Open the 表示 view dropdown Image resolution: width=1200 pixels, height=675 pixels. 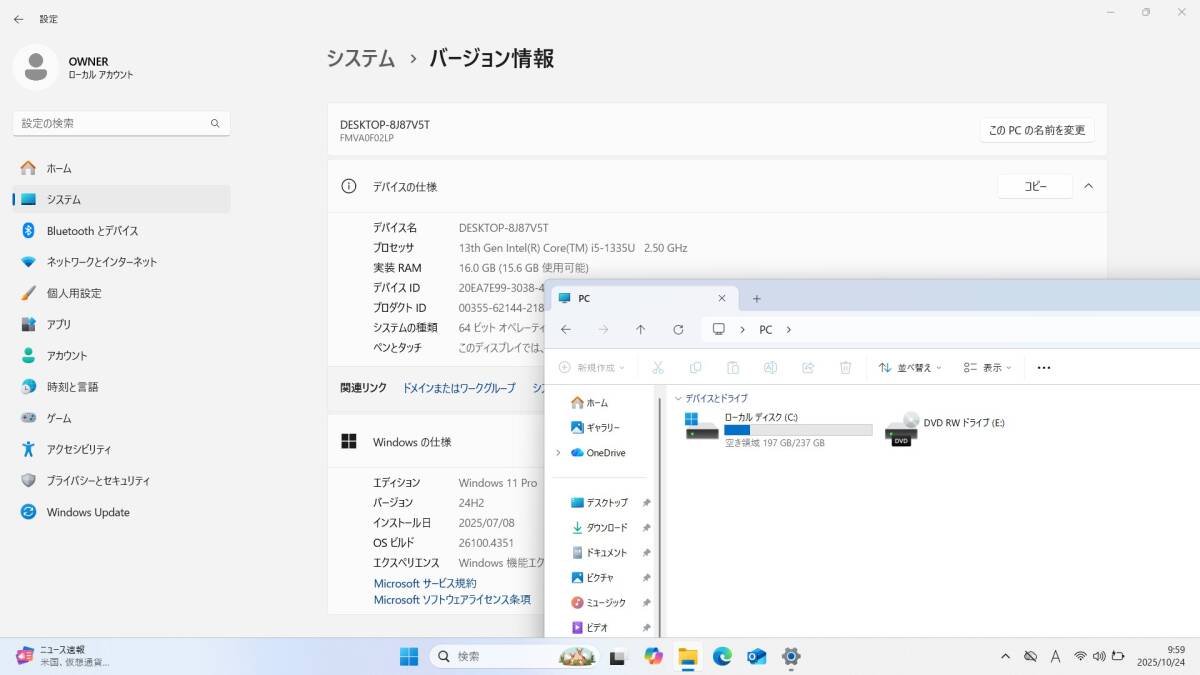(986, 367)
